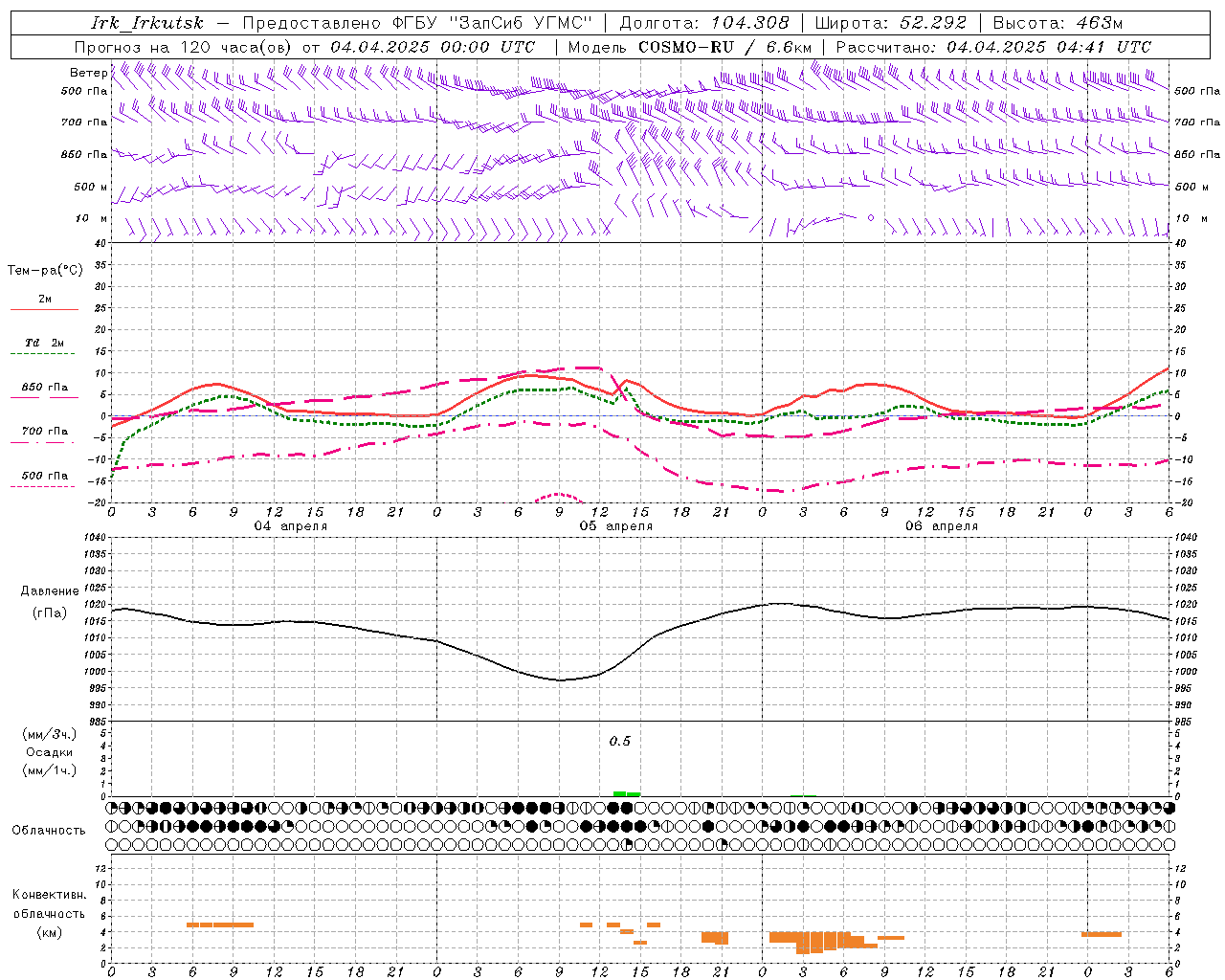Click the 06 апреля date label

point(941,526)
